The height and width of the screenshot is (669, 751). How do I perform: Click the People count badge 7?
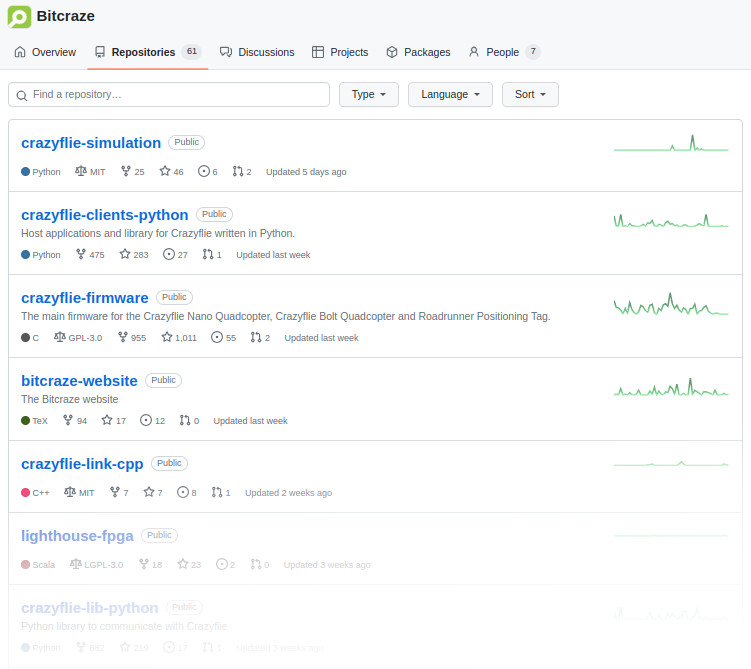[x=533, y=51]
